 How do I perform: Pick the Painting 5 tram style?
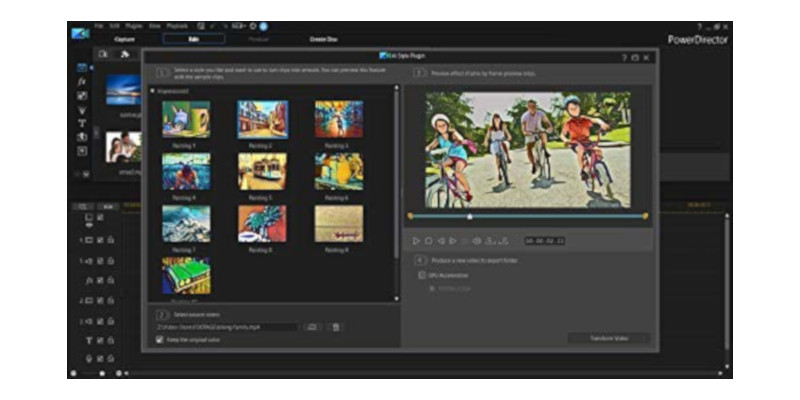coord(262,171)
